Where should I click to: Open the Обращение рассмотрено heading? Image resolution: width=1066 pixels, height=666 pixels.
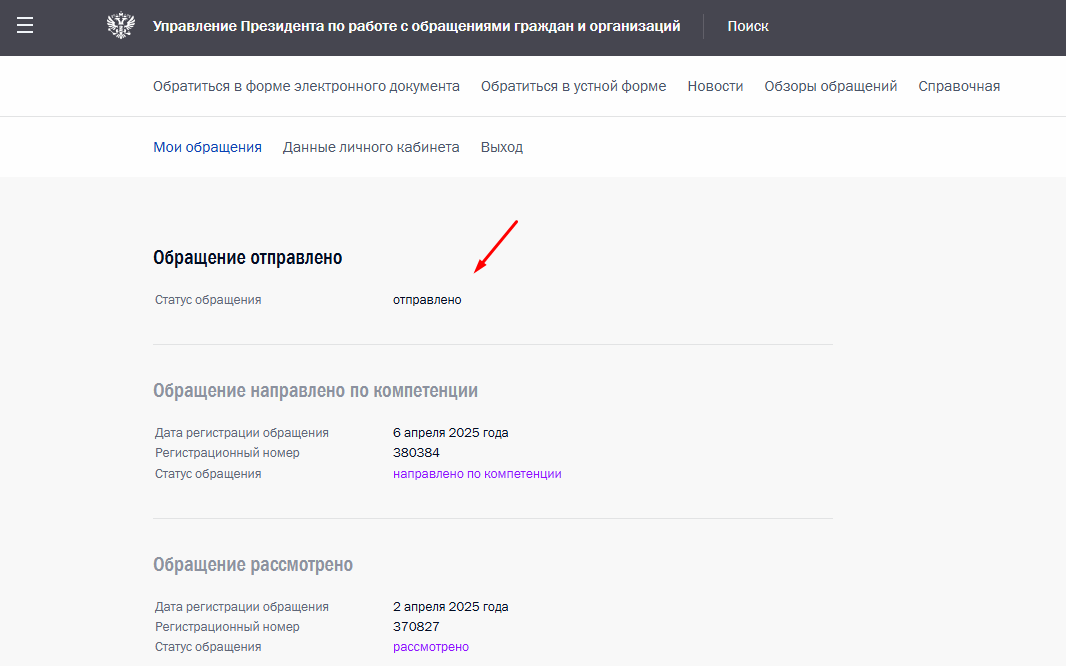(253, 564)
